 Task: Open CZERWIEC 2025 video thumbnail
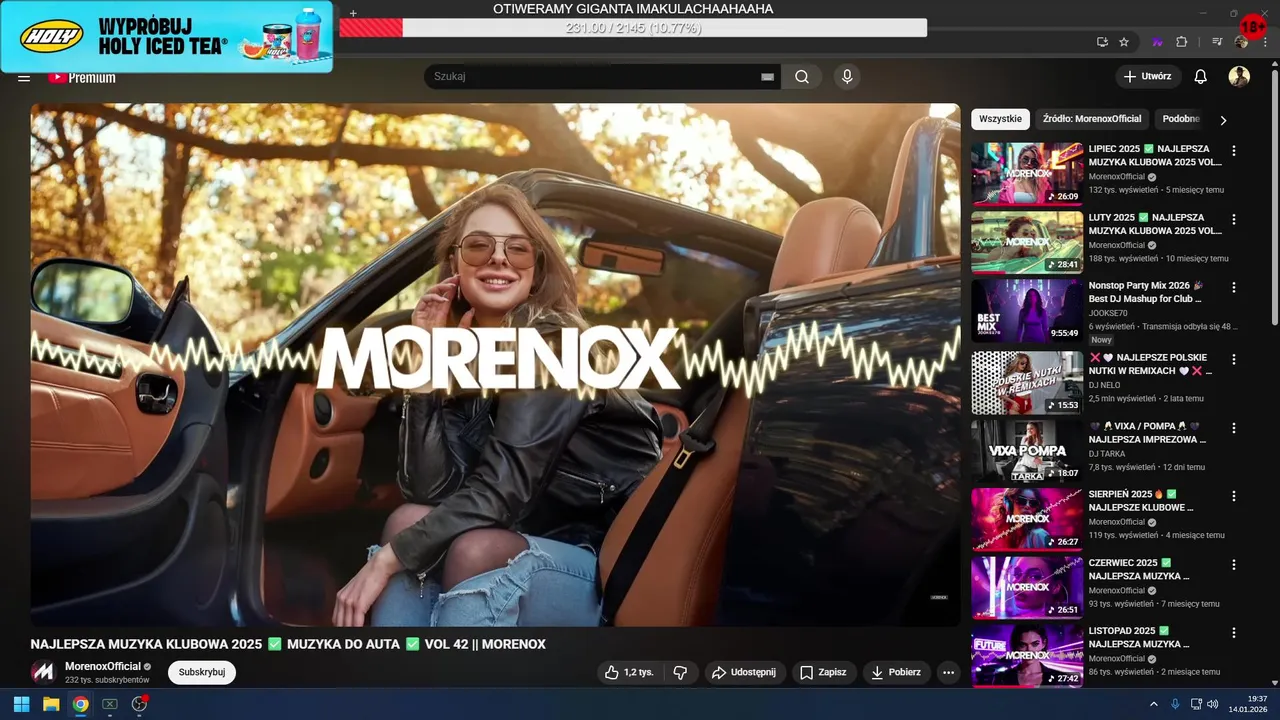click(x=1027, y=588)
